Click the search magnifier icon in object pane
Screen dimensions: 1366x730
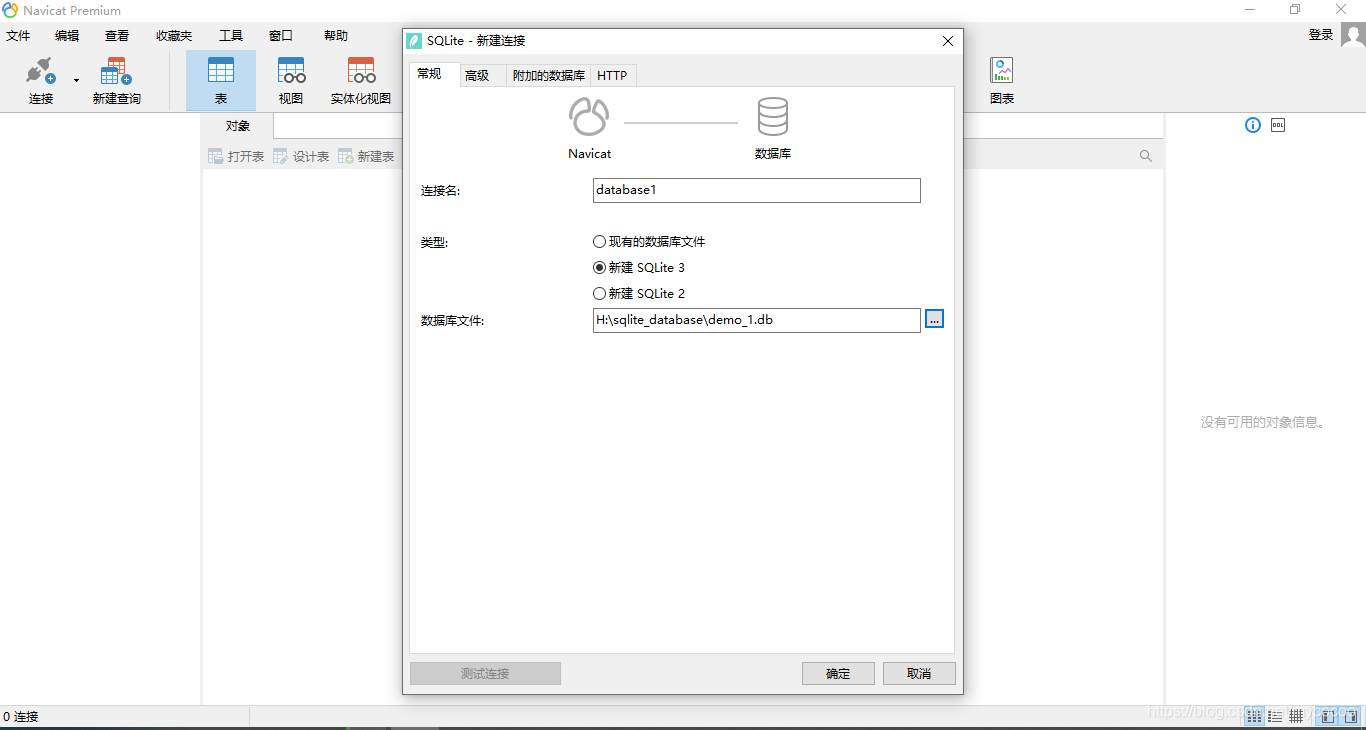(1146, 156)
